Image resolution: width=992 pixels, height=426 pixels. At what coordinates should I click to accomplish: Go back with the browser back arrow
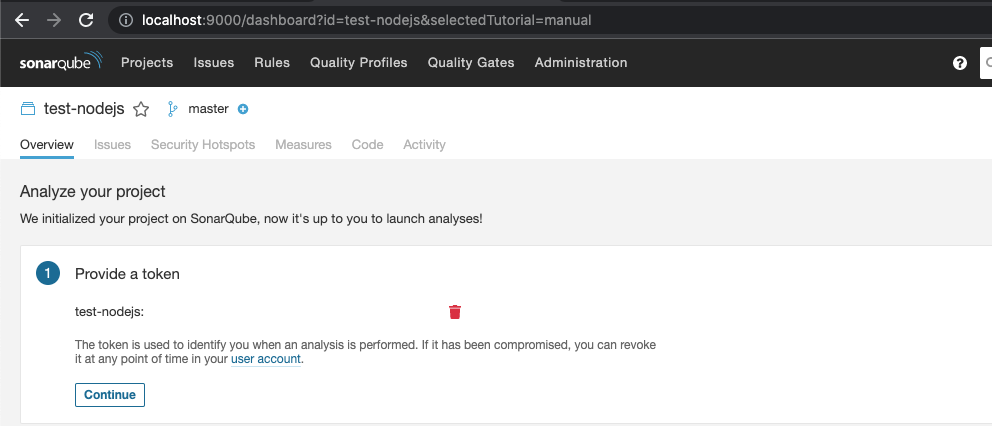click(22, 20)
